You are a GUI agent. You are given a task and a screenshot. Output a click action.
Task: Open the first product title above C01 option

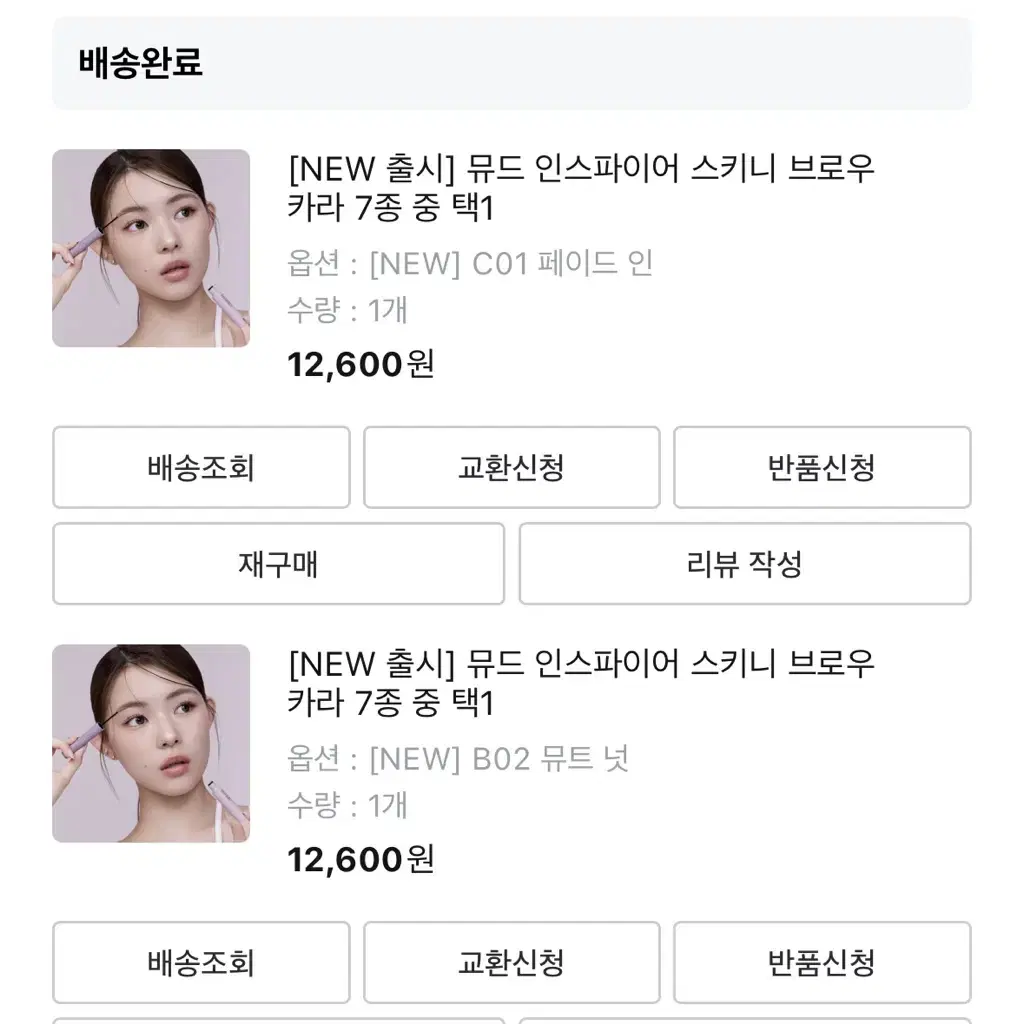click(x=581, y=188)
